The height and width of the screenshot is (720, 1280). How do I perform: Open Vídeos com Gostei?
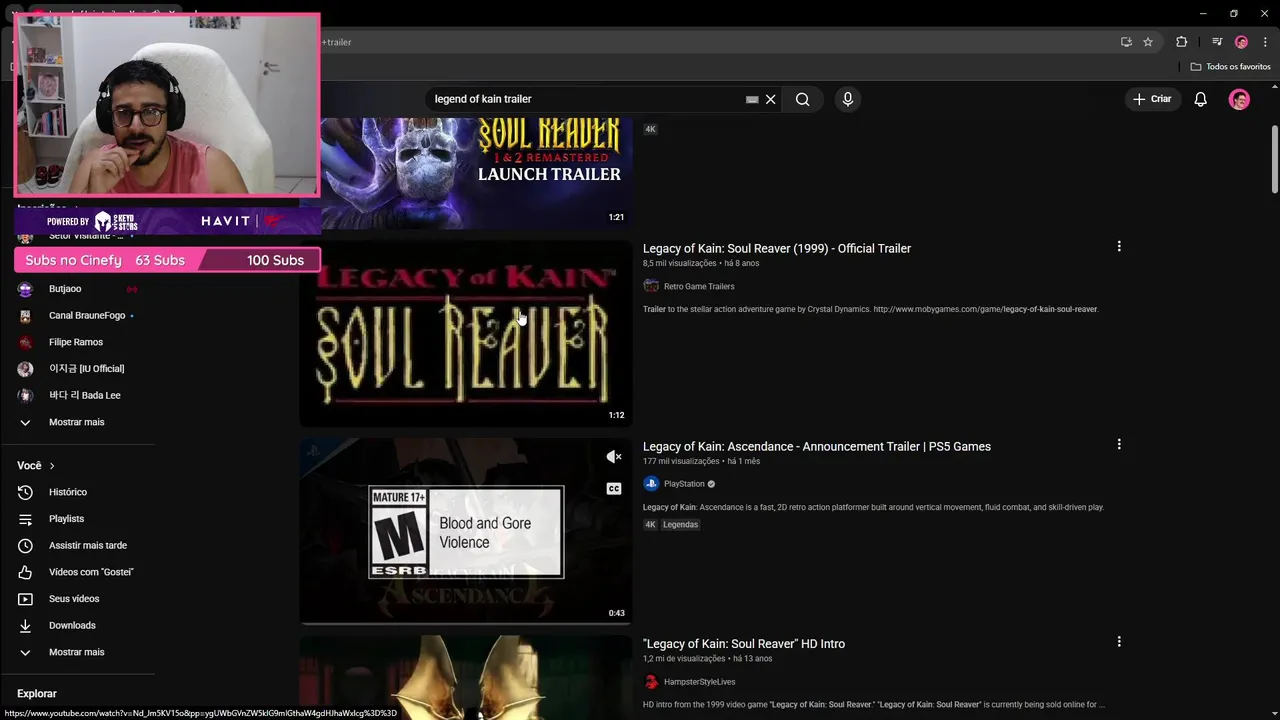point(91,572)
